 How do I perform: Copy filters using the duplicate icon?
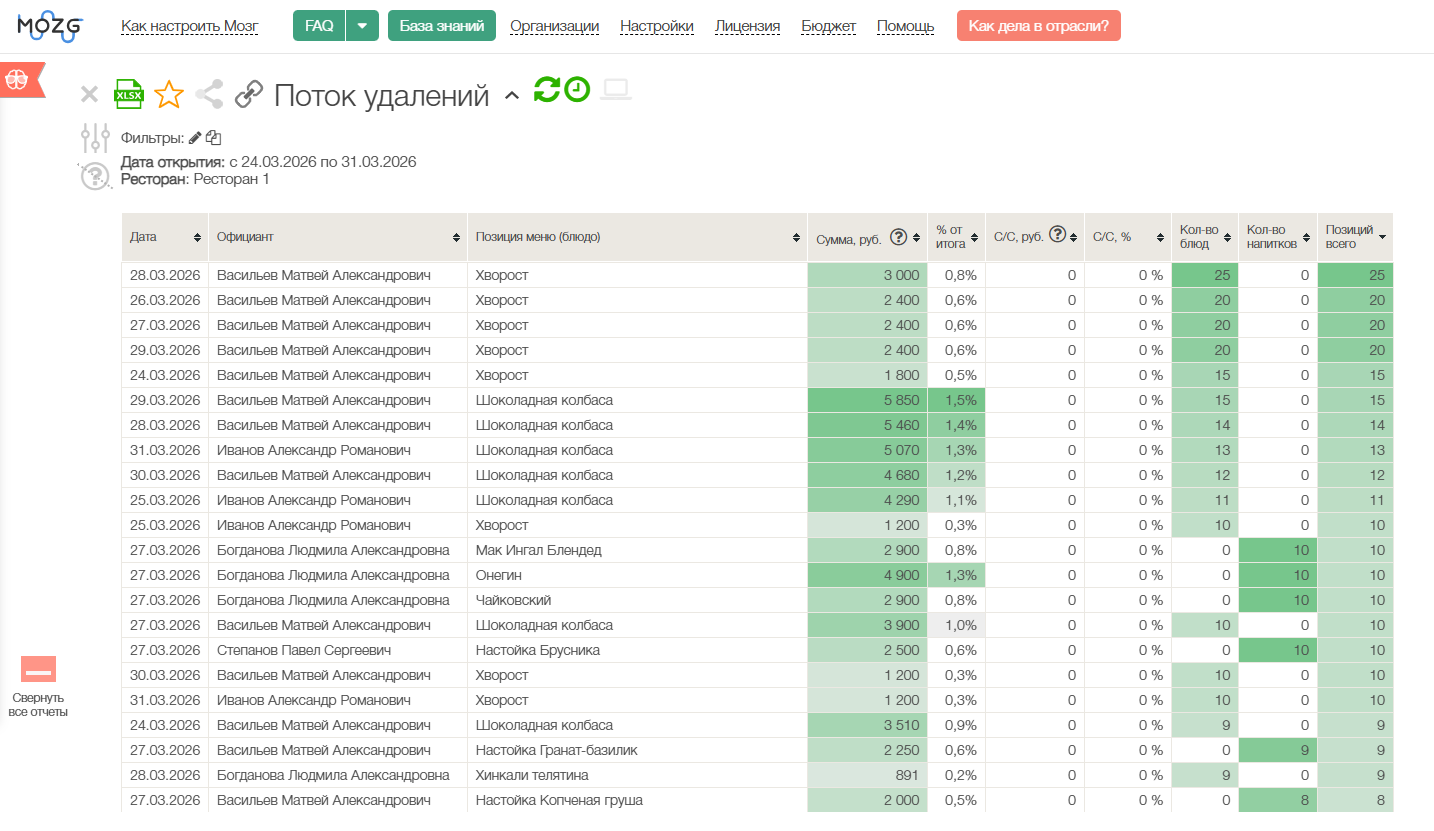213,138
